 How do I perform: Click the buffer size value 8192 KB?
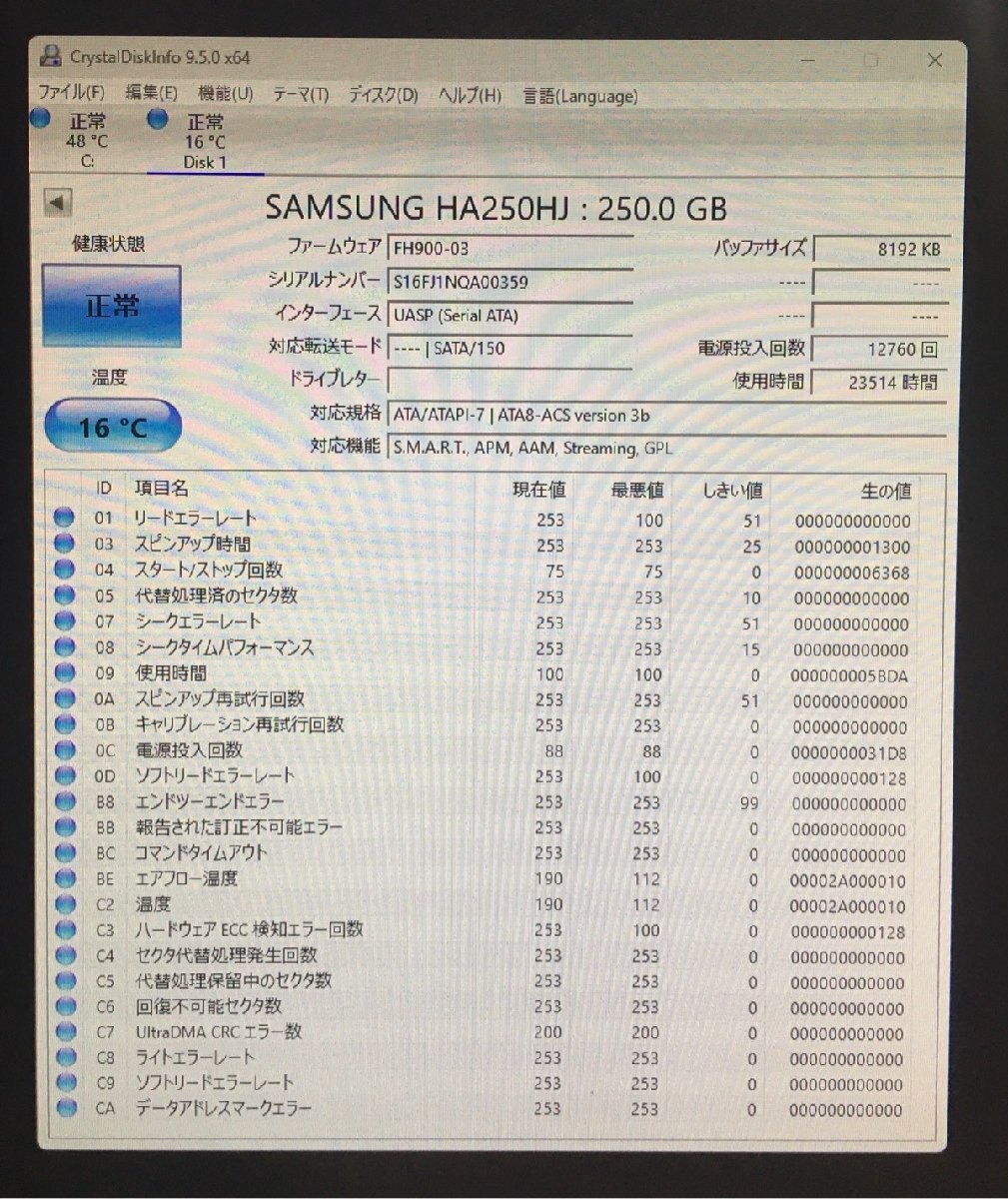[x=879, y=250]
